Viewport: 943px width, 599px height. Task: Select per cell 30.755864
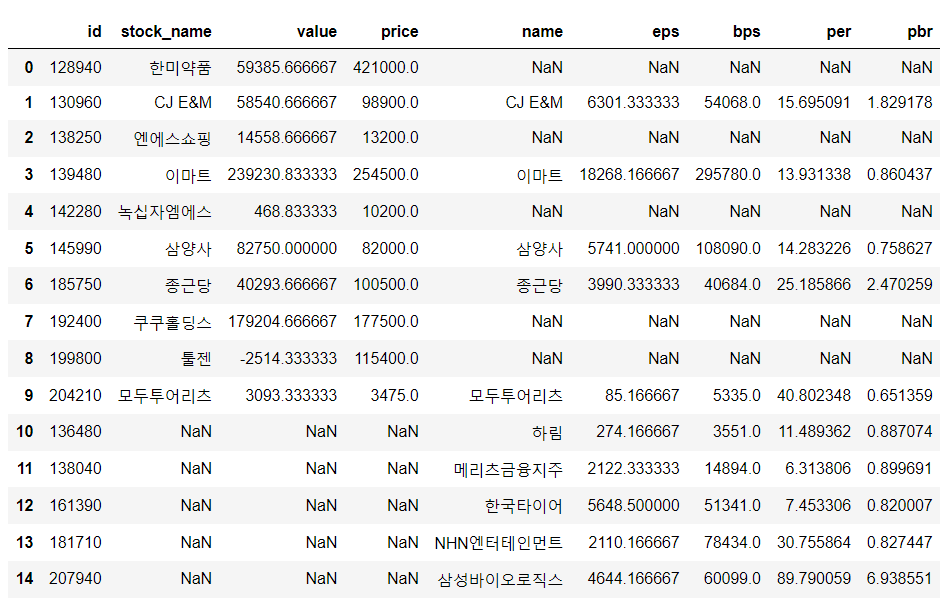814,542
